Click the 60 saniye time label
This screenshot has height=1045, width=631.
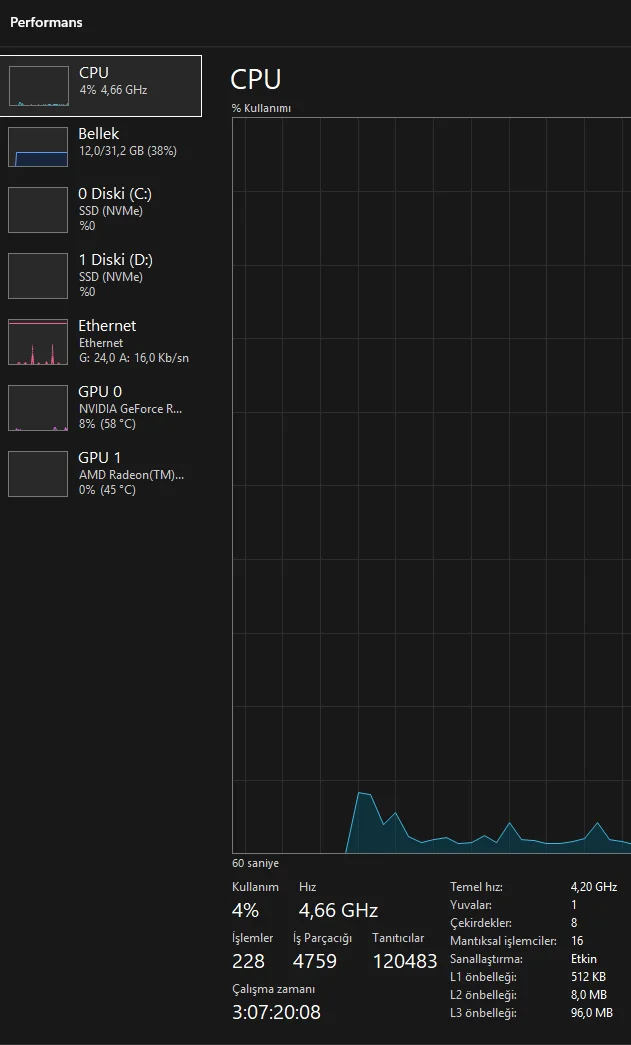coord(255,863)
